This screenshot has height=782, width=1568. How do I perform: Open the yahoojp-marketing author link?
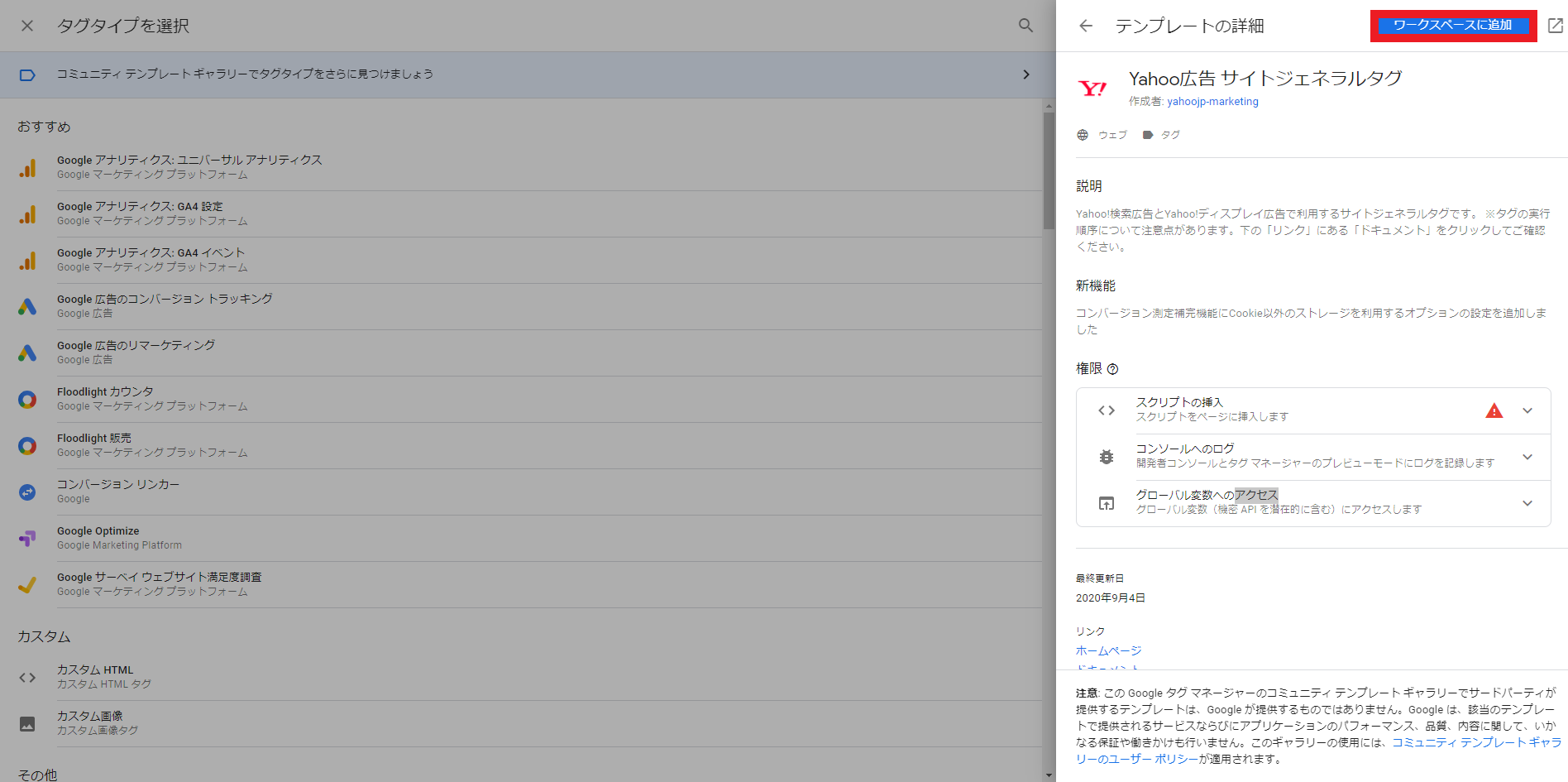tap(1212, 102)
